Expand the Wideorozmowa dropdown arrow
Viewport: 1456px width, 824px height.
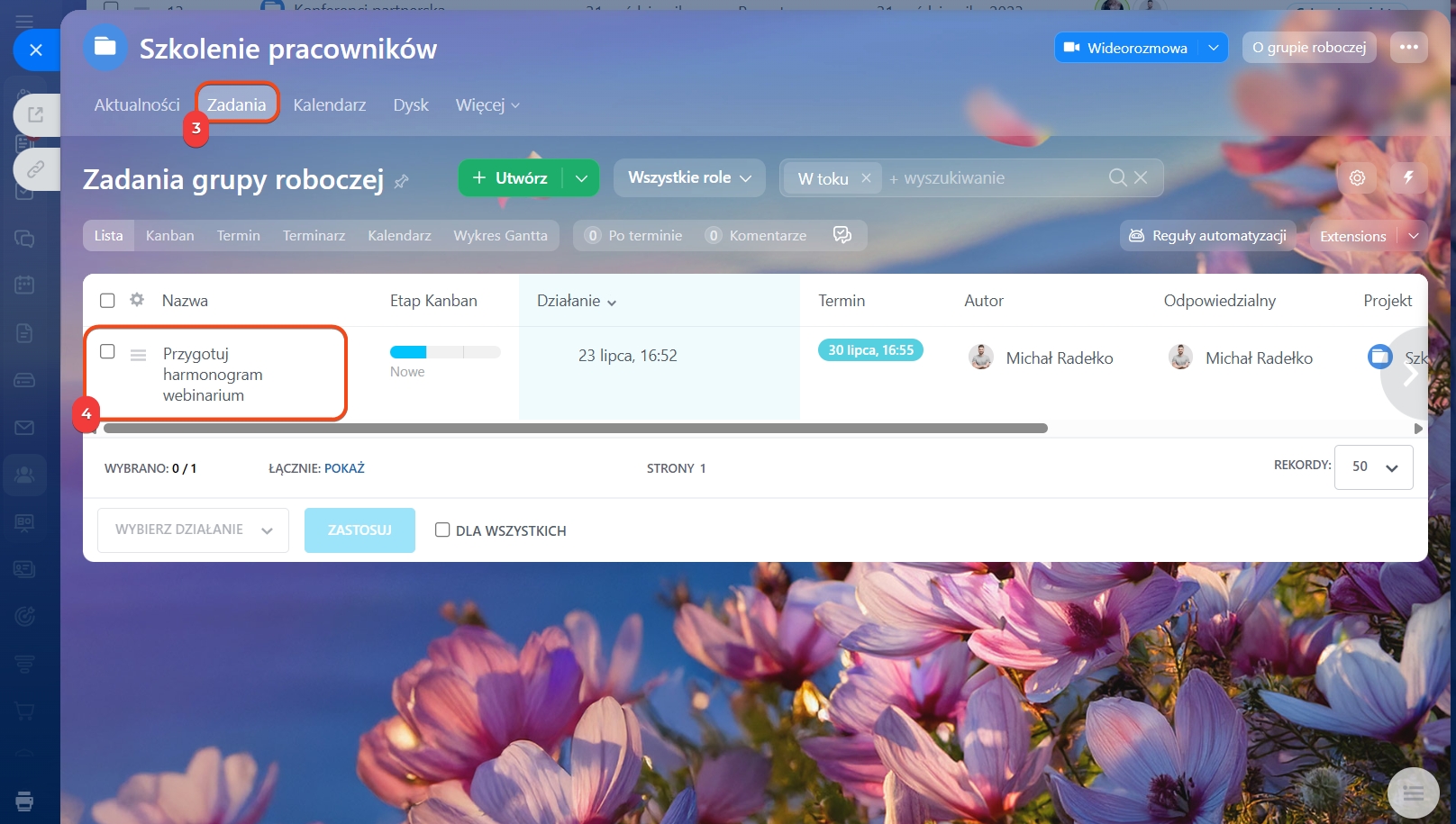pos(1214,48)
